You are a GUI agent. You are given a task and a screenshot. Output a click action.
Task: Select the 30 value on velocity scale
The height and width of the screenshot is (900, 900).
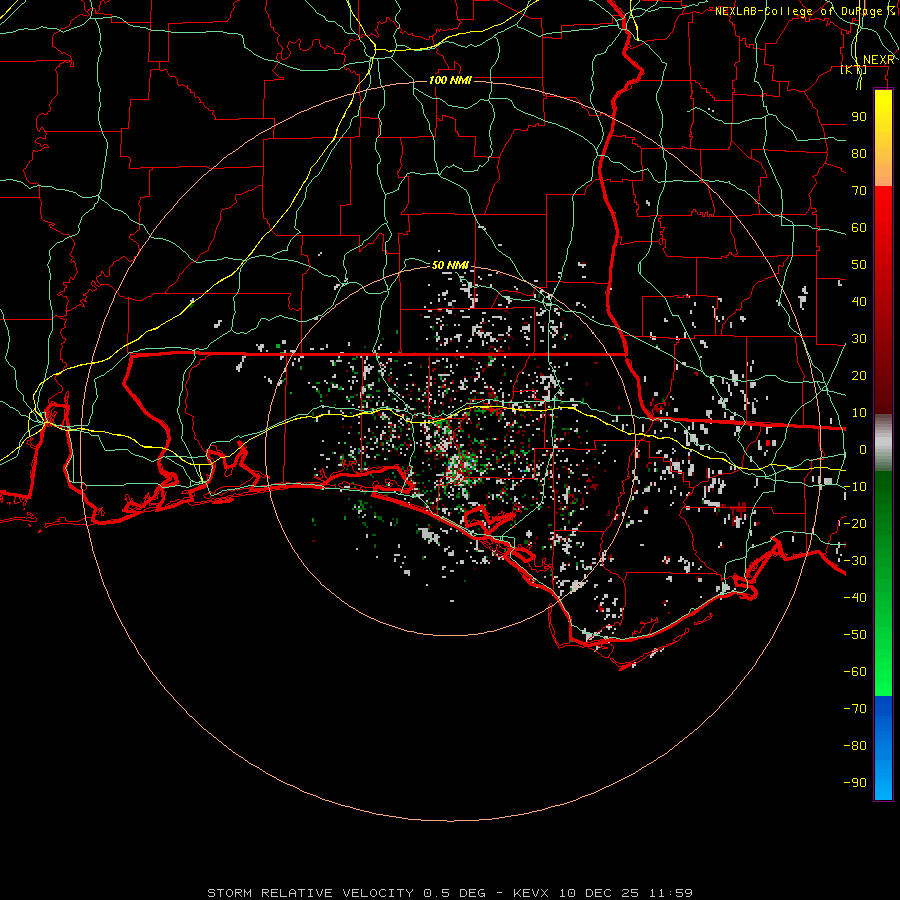(859, 339)
